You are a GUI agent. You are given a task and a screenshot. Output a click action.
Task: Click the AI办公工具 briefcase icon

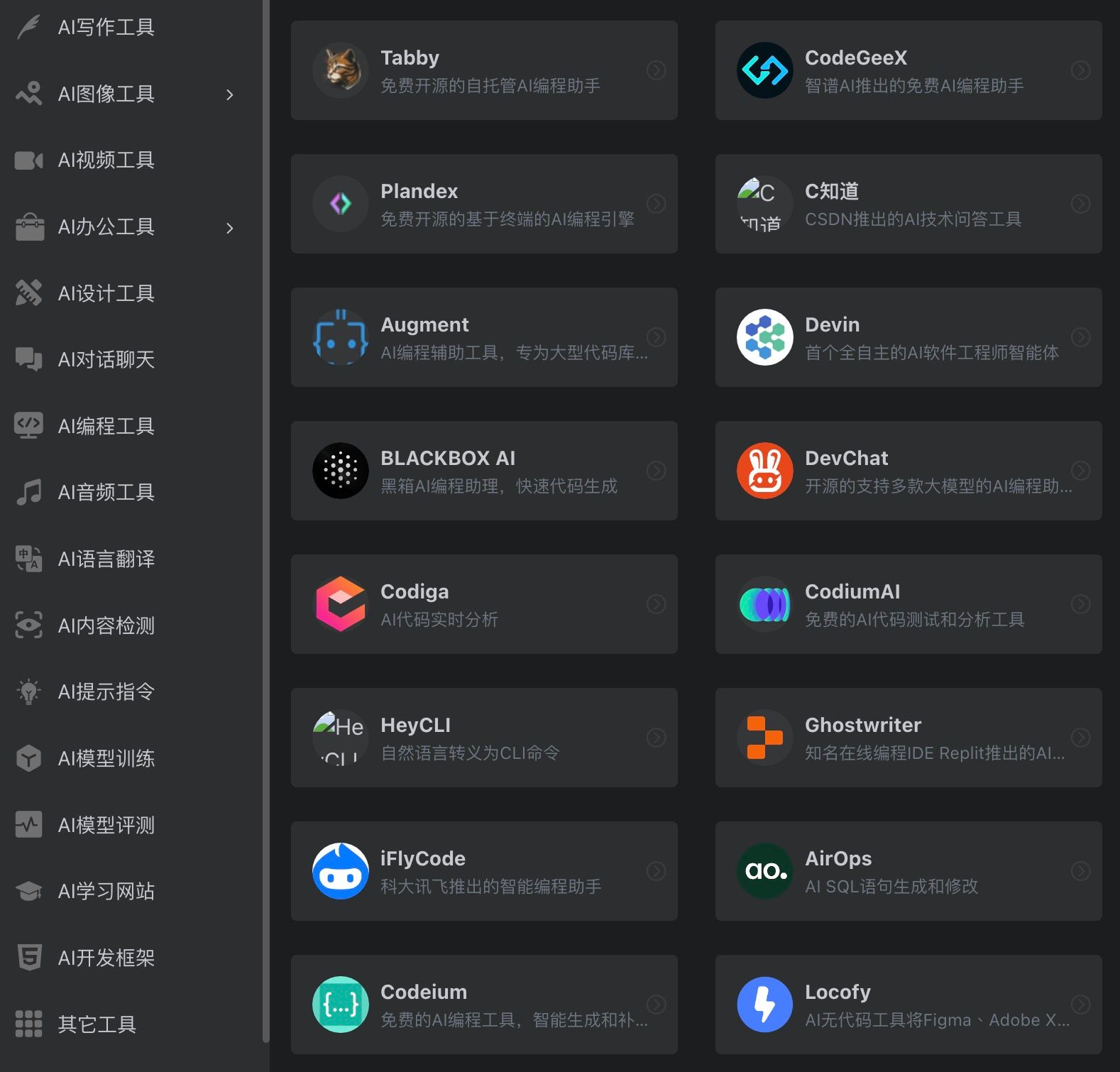28,226
